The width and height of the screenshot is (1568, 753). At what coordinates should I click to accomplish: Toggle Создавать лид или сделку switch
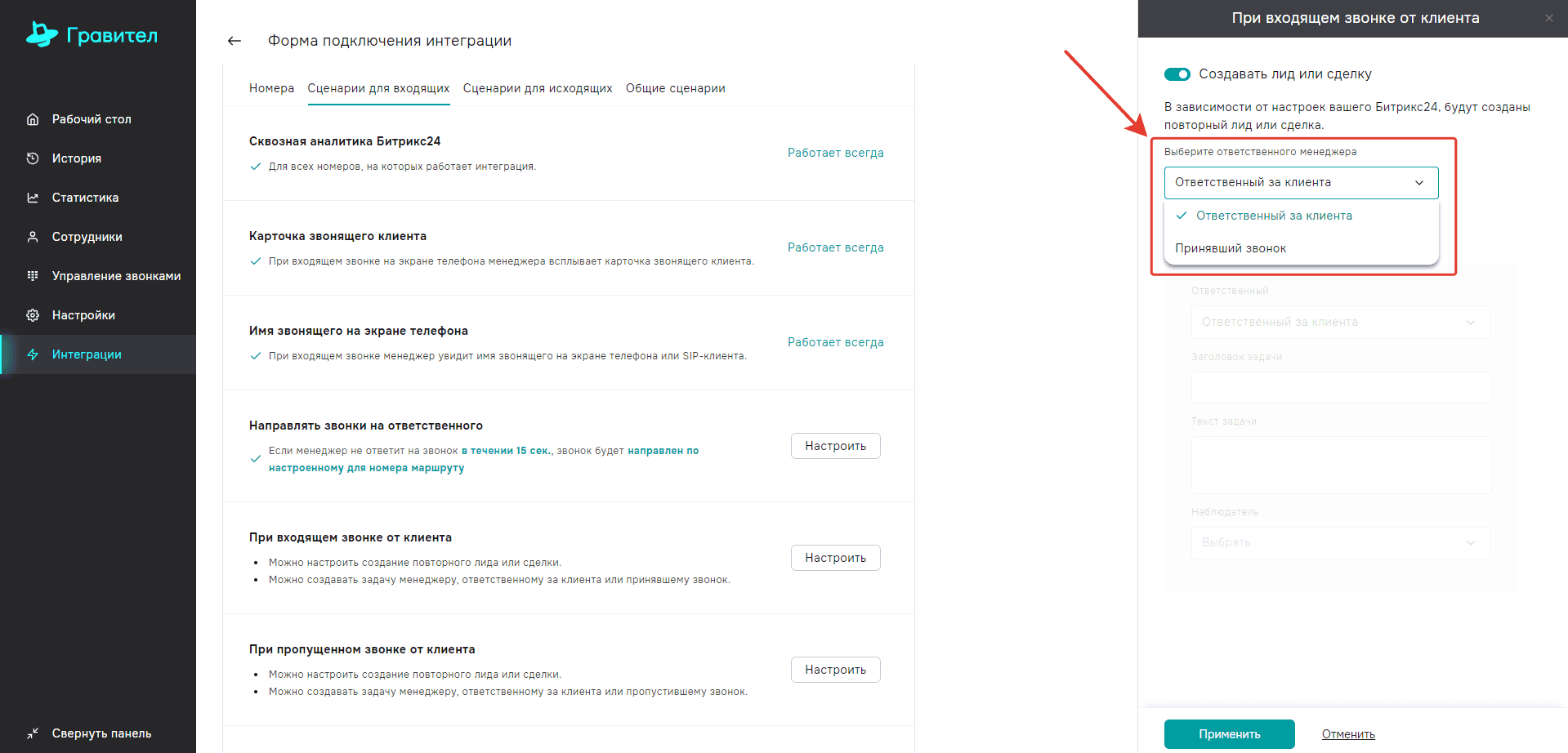(1177, 74)
